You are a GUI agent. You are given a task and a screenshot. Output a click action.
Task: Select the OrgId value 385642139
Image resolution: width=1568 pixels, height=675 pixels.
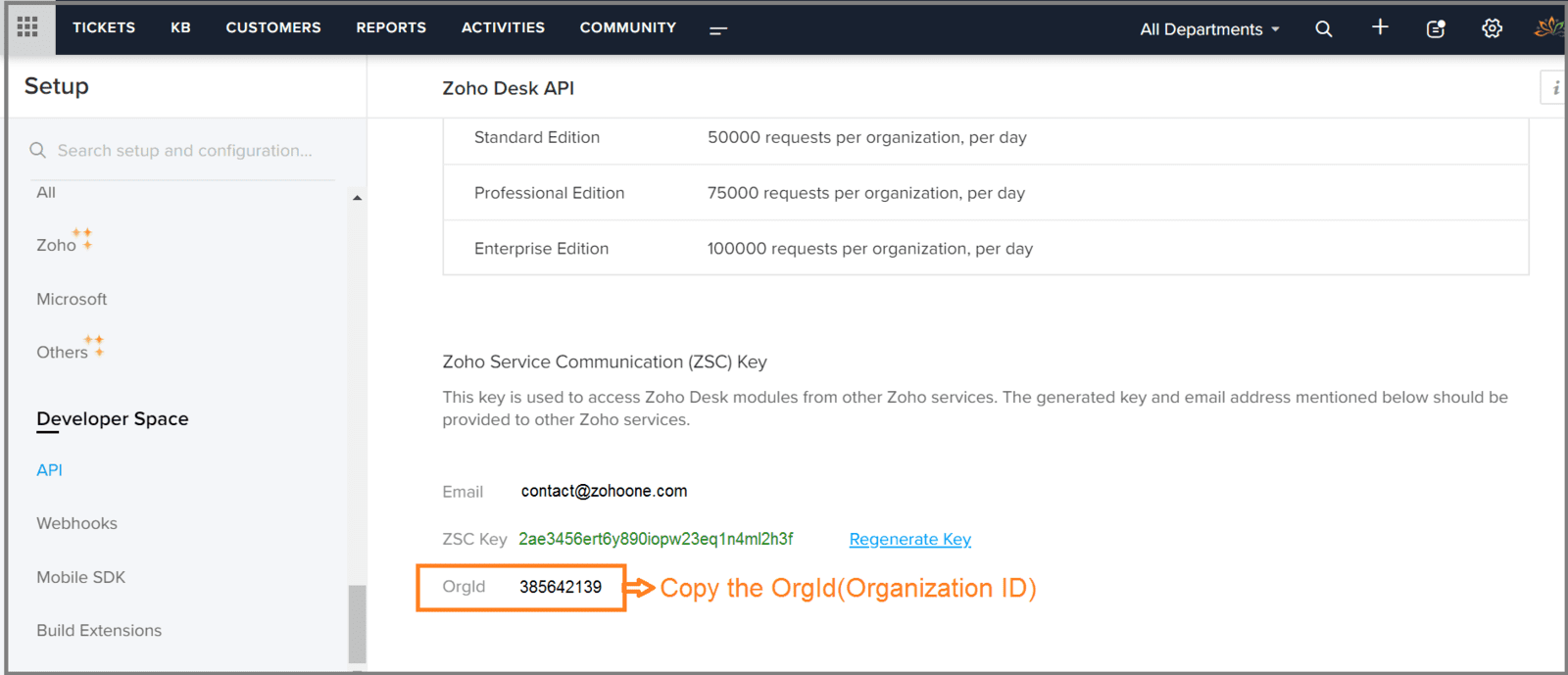click(561, 587)
